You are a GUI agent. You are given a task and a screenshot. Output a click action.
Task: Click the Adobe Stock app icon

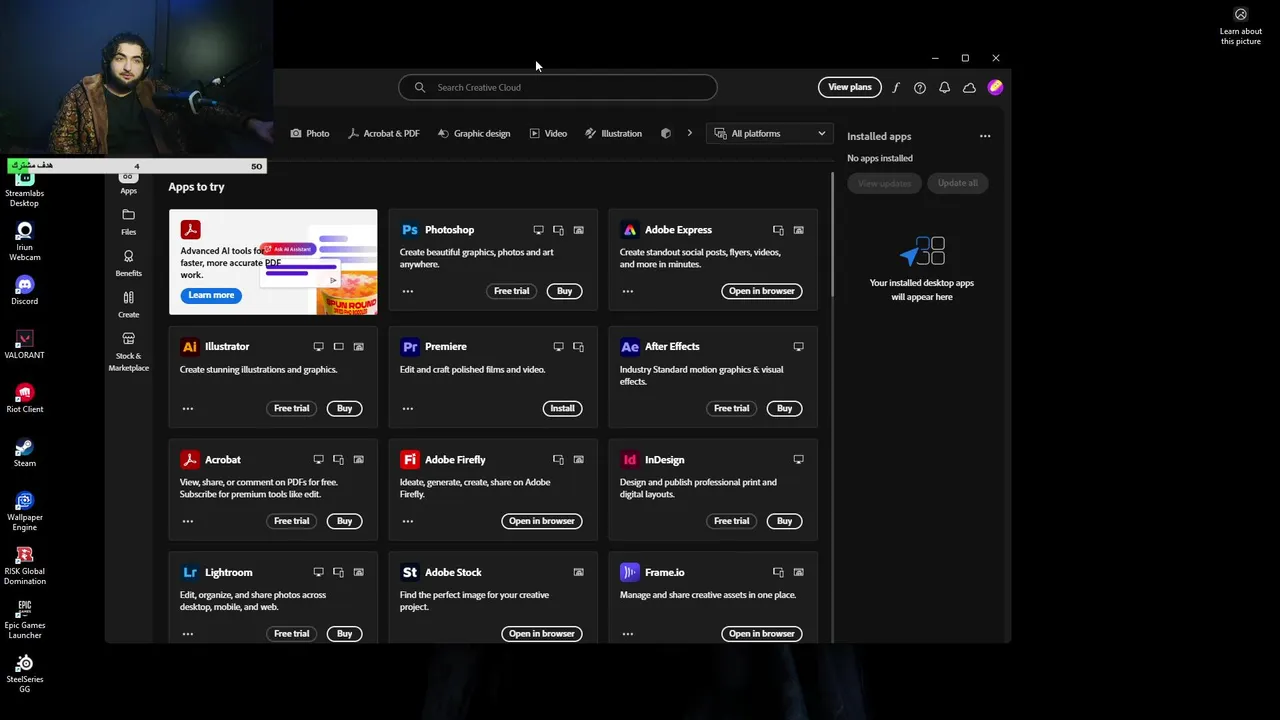[x=409, y=573]
